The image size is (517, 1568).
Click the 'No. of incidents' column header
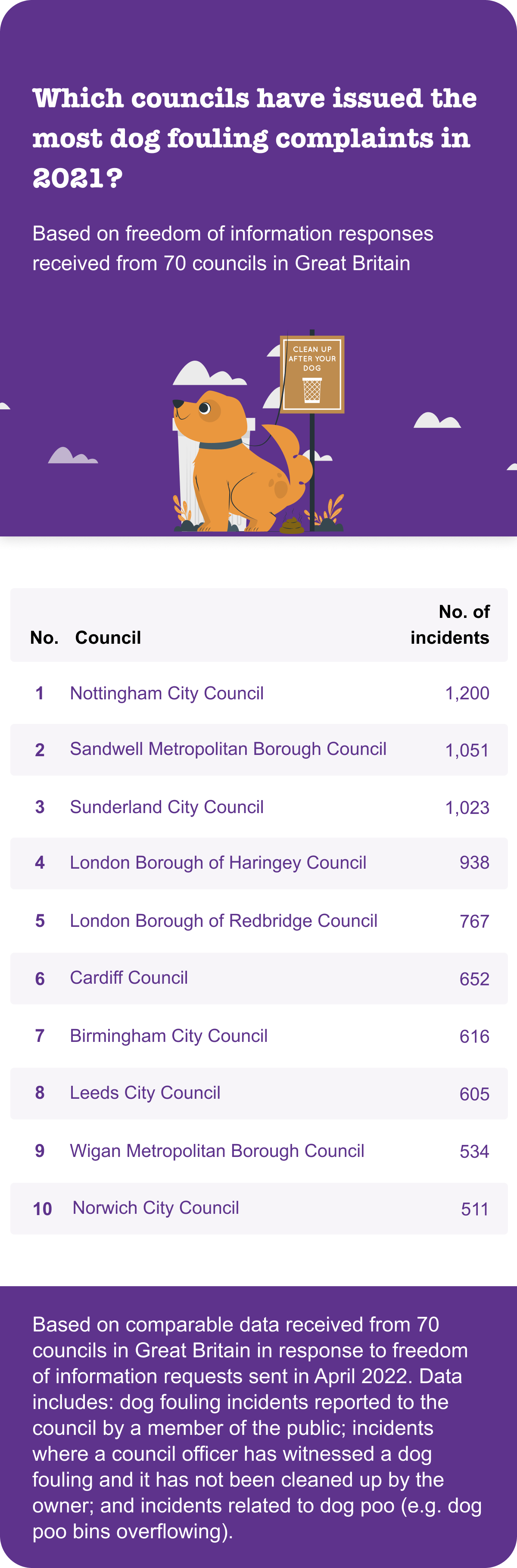tap(450, 624)
